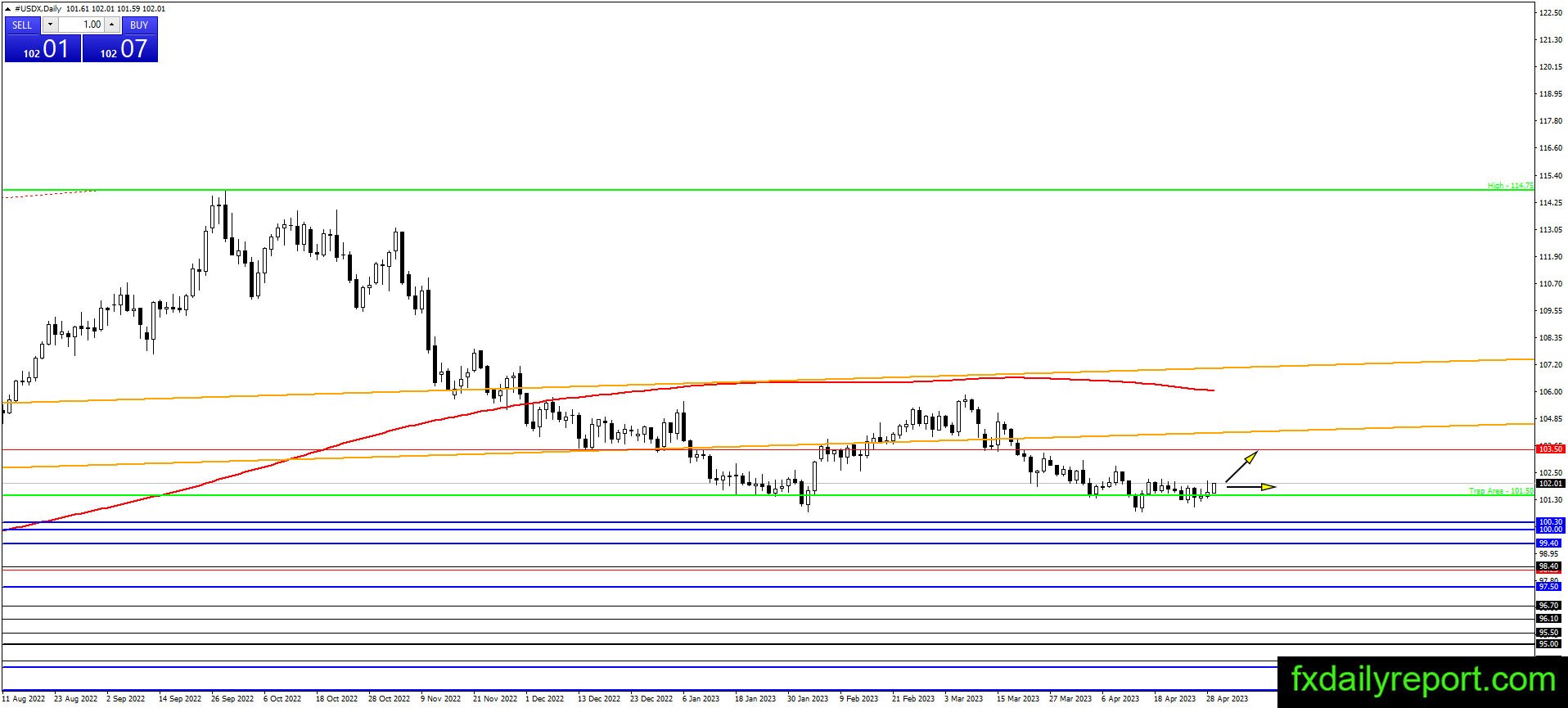Select the diagonal upward yellow arrow
The height and width of the screenshot is (708, 1568).
coord(1241,467)
